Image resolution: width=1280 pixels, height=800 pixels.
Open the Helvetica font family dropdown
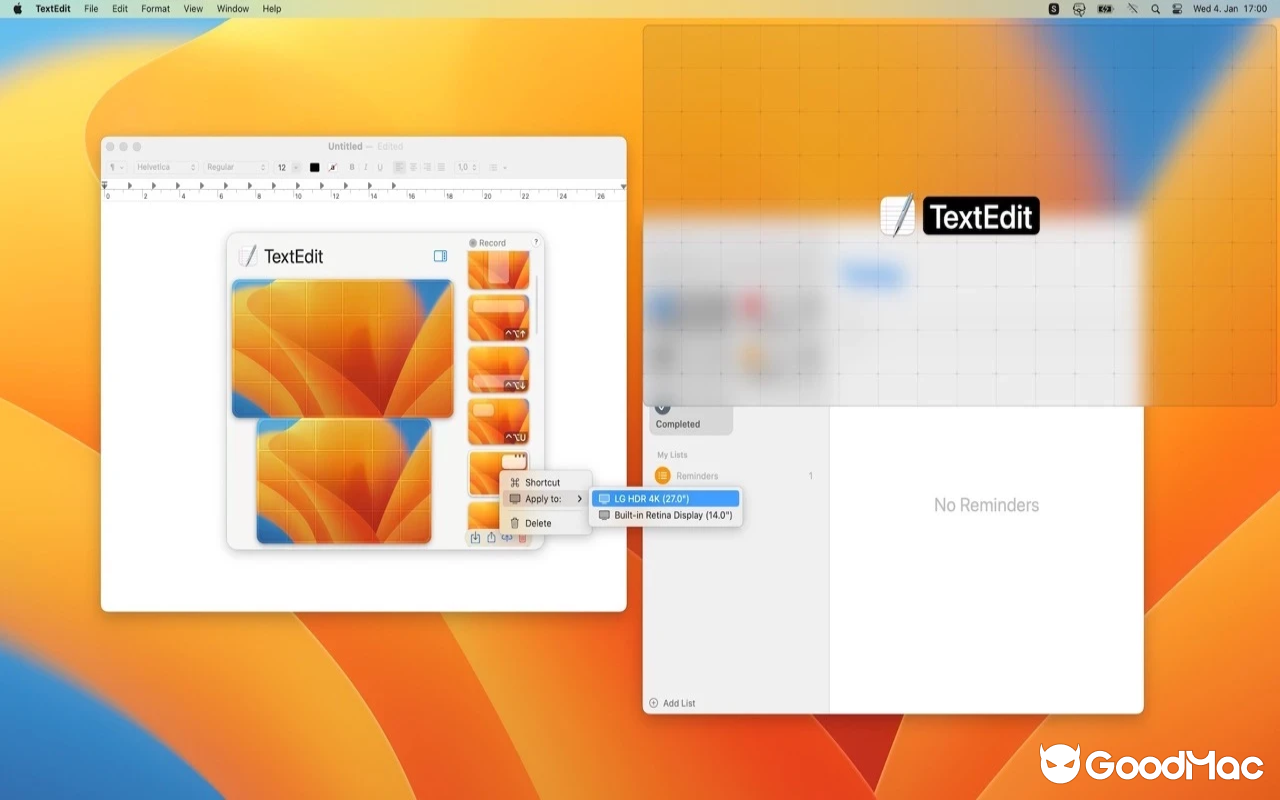click(166, 167)
